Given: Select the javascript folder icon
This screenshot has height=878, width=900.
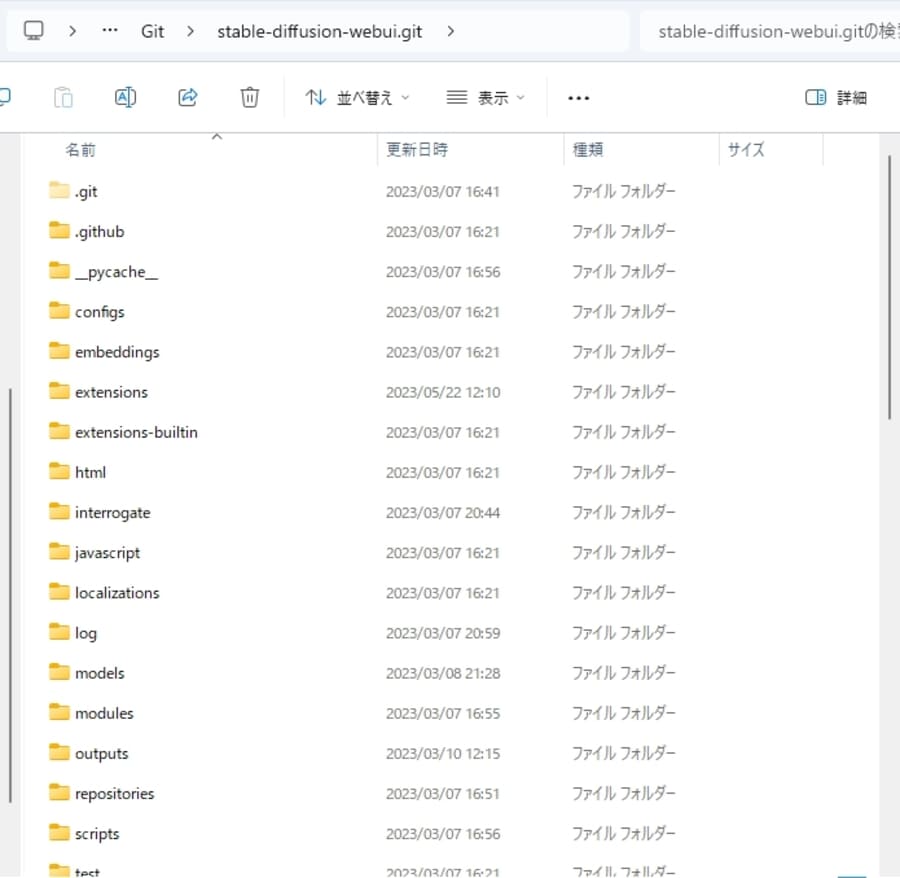Looking at the screenshot, I should [x=59, y=551].
